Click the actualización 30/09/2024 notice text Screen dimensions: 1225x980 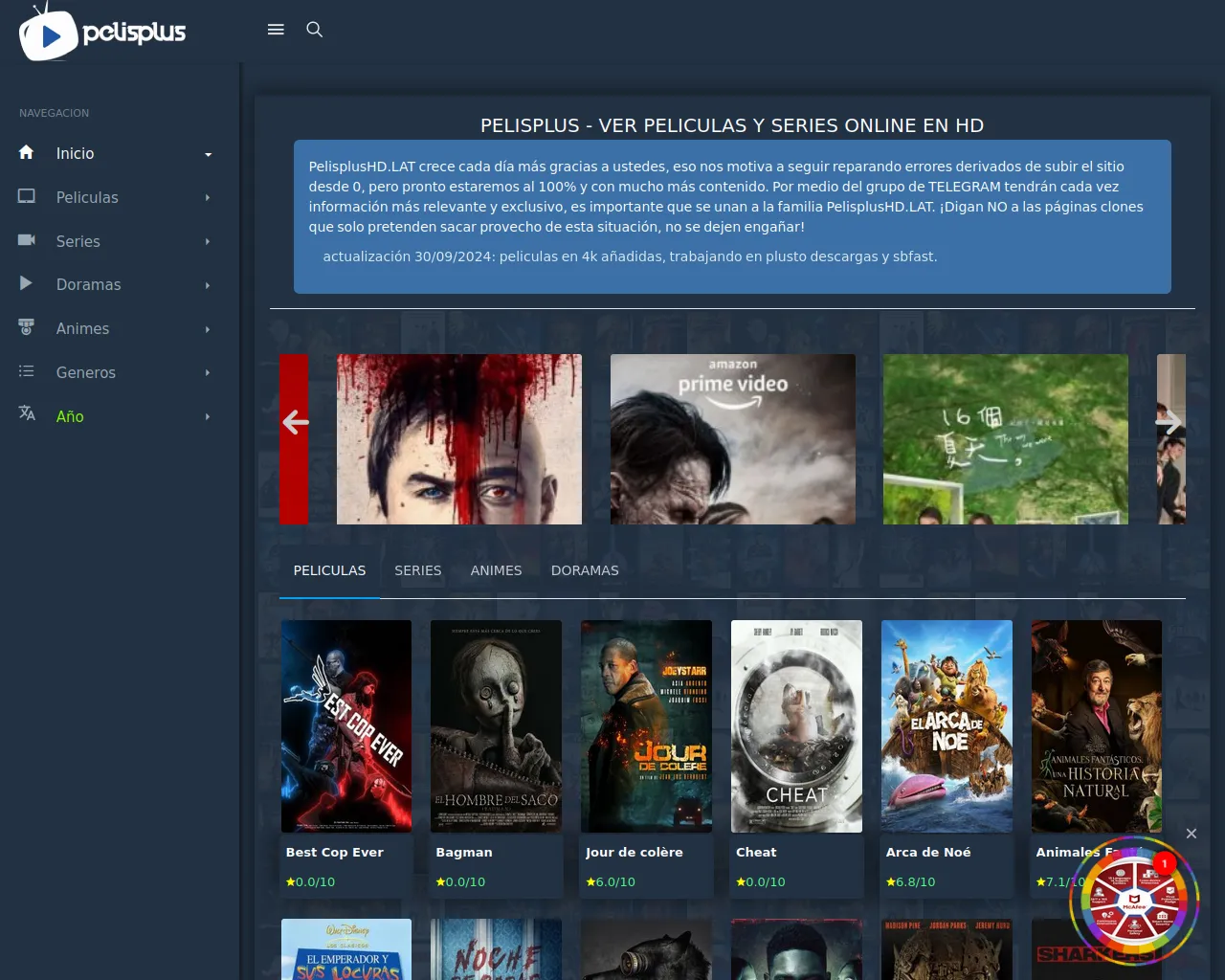(630, 256)
